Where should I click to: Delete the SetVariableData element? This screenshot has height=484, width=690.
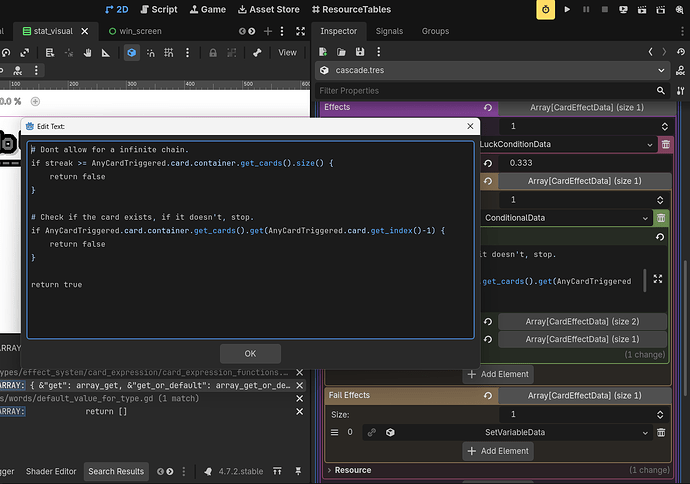pyautogui.click(x=661, y=433)
